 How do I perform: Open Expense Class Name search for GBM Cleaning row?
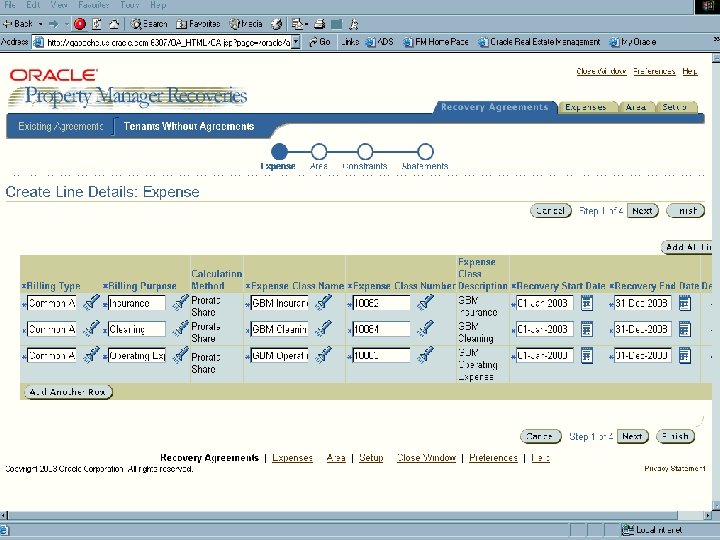[x=324, y=329]
